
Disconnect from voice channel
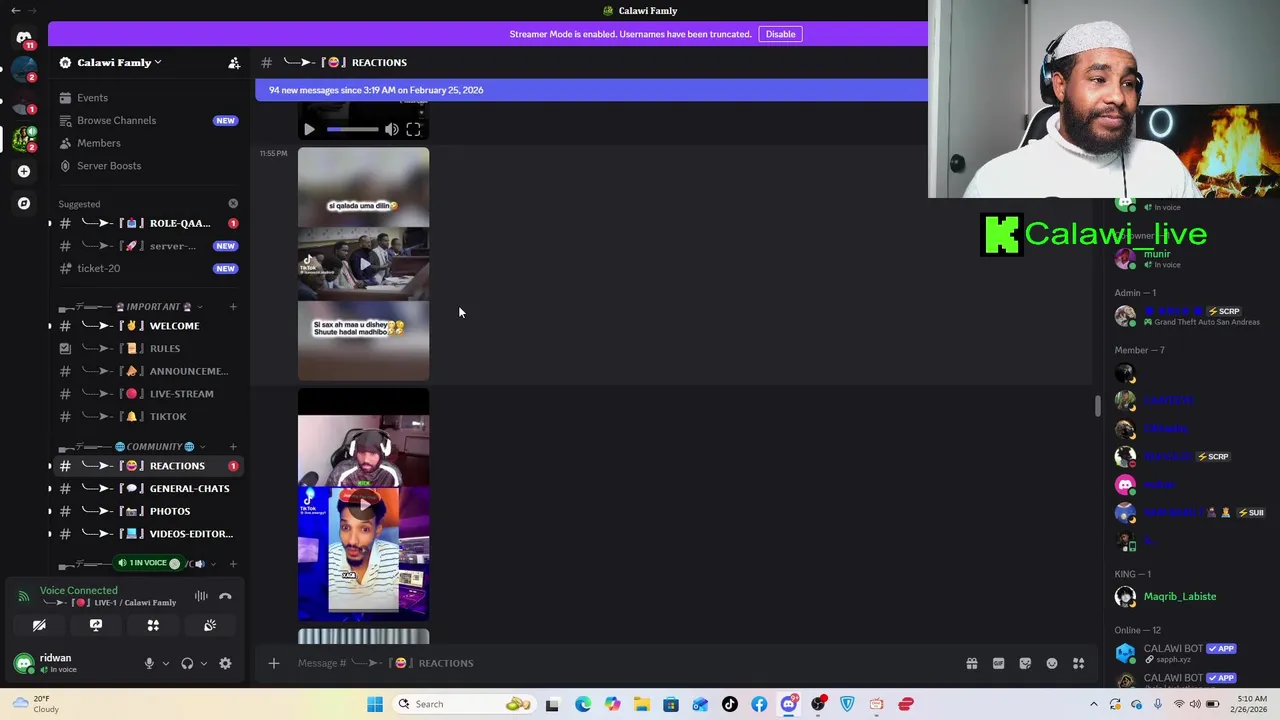pyautogui.click(x=225, y=596)
